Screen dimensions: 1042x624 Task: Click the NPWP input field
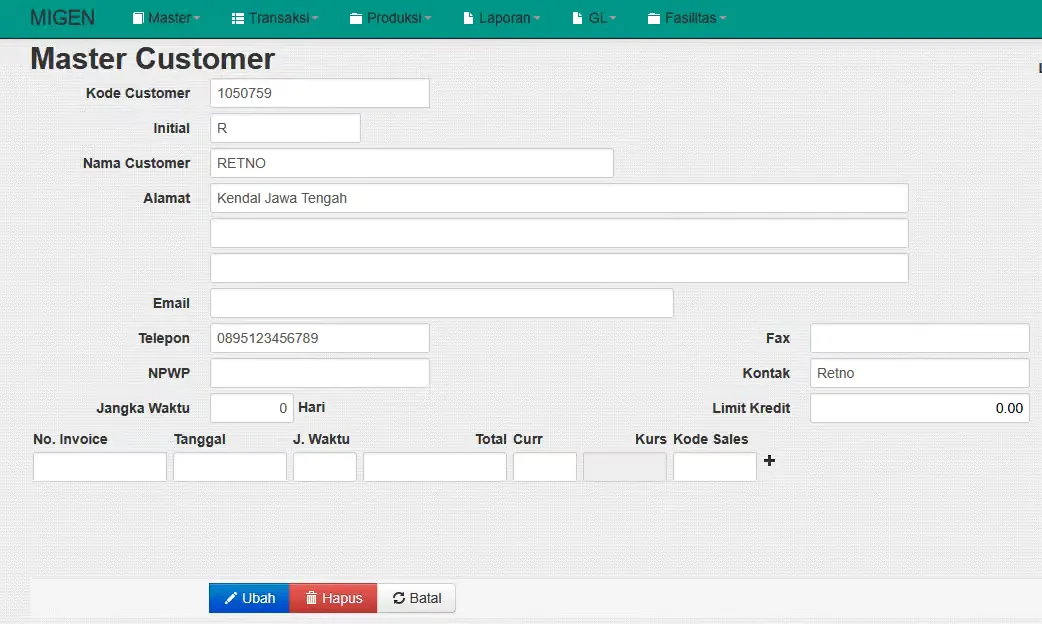click(x=320, y=373)
